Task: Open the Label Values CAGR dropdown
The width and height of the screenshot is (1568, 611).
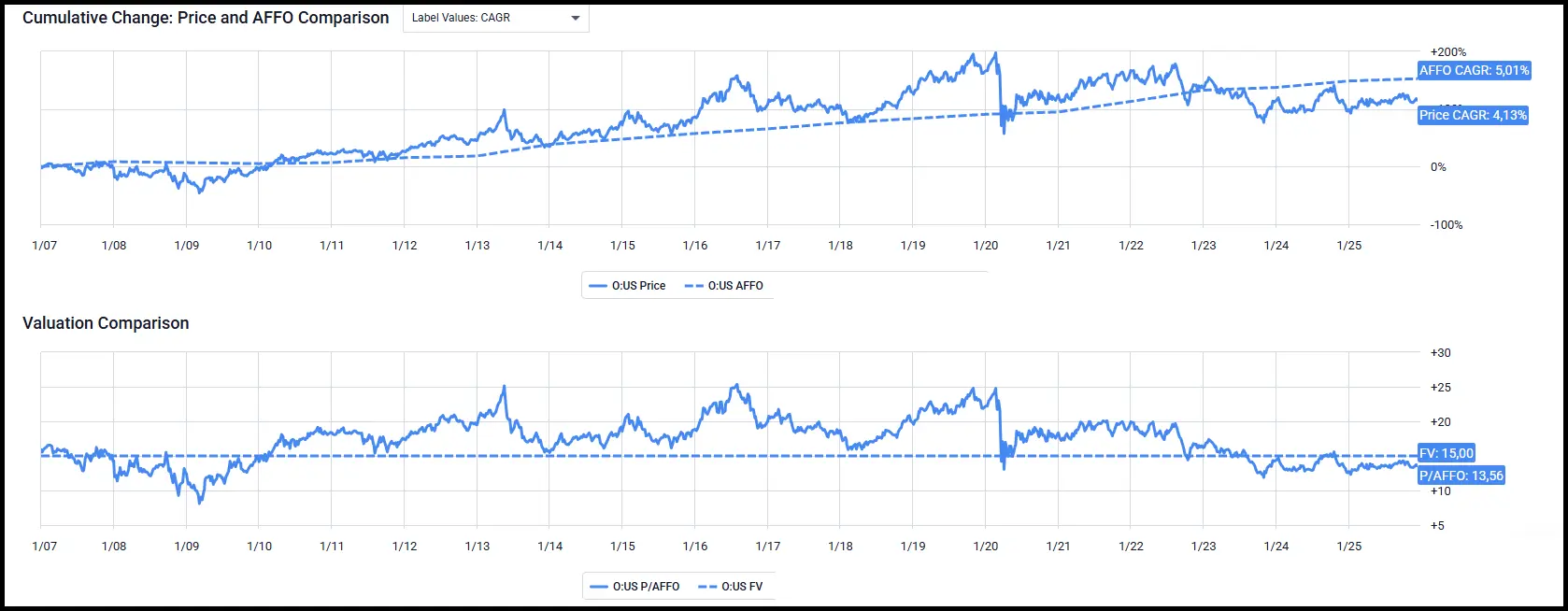Action: point(495,18)
